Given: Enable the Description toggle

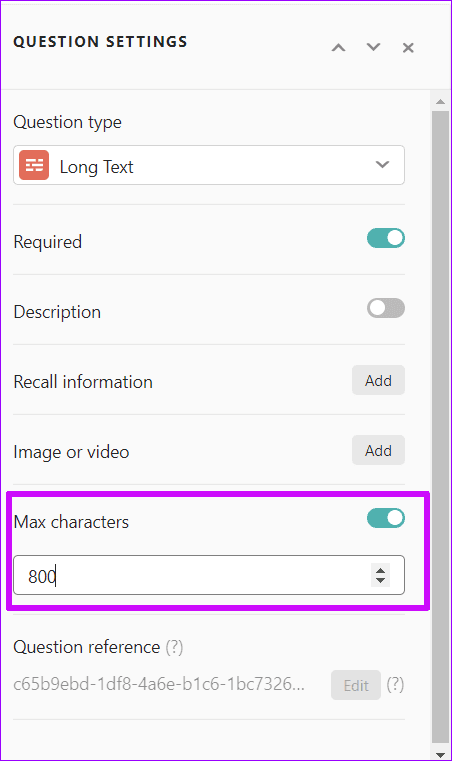Looking at the screenshot, I should pyautogui.click(x=386, y=308).
